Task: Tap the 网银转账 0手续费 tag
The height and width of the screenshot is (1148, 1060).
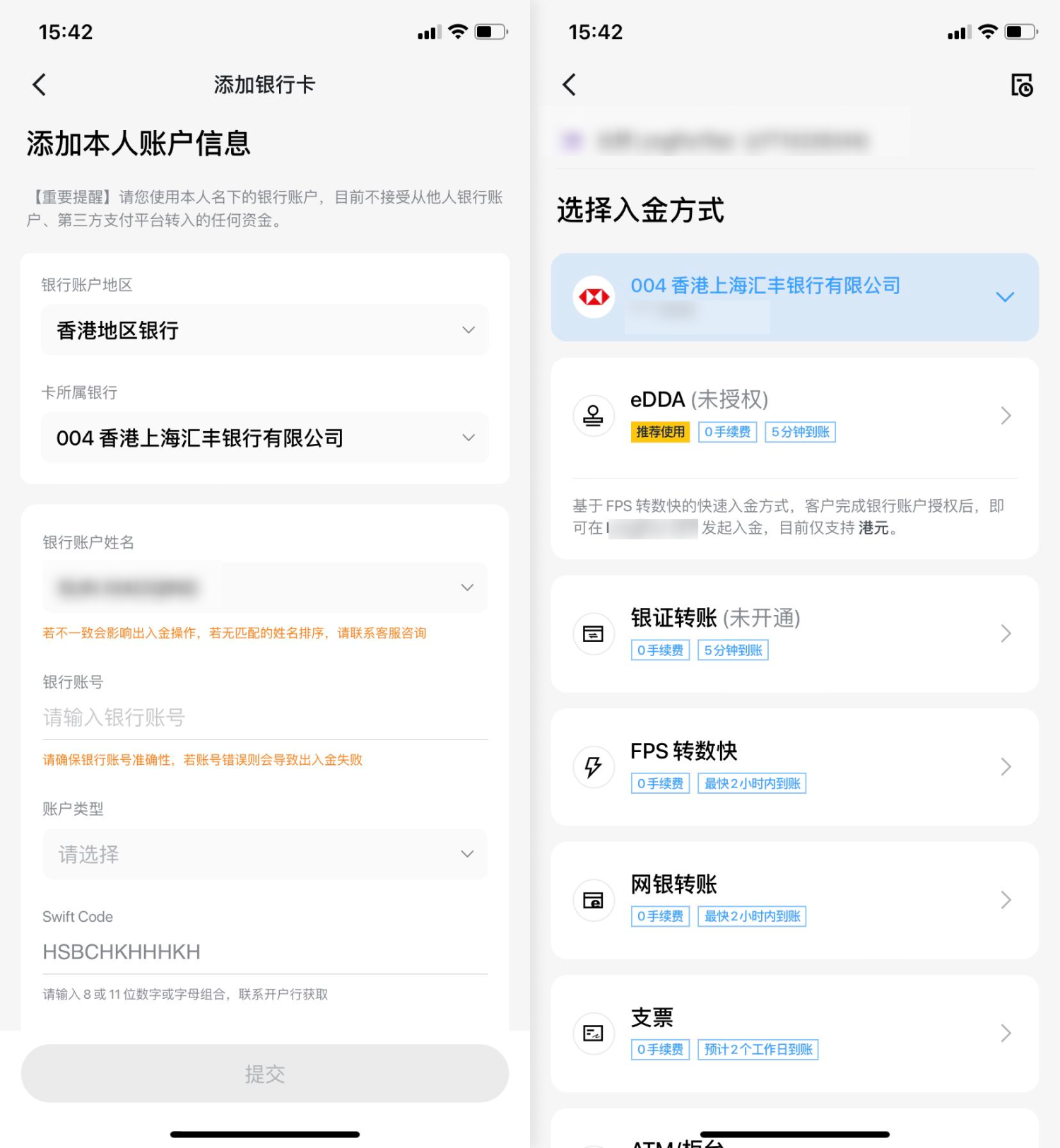Action: click(x=660, y=916)
